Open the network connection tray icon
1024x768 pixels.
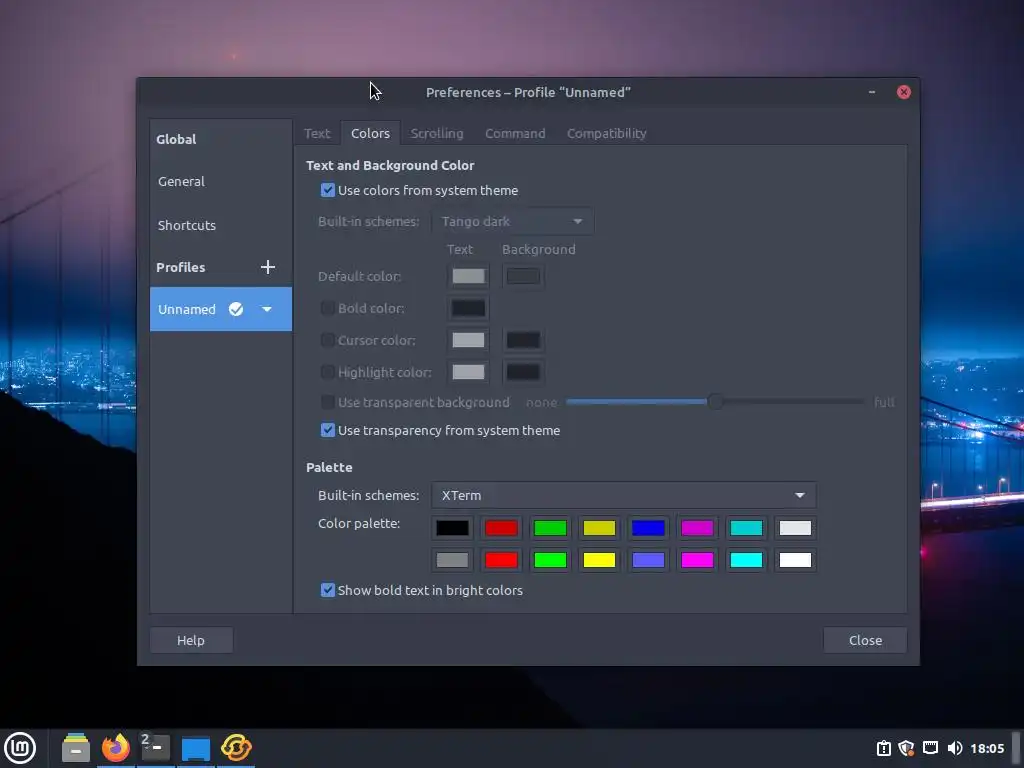tap(931, 748)
